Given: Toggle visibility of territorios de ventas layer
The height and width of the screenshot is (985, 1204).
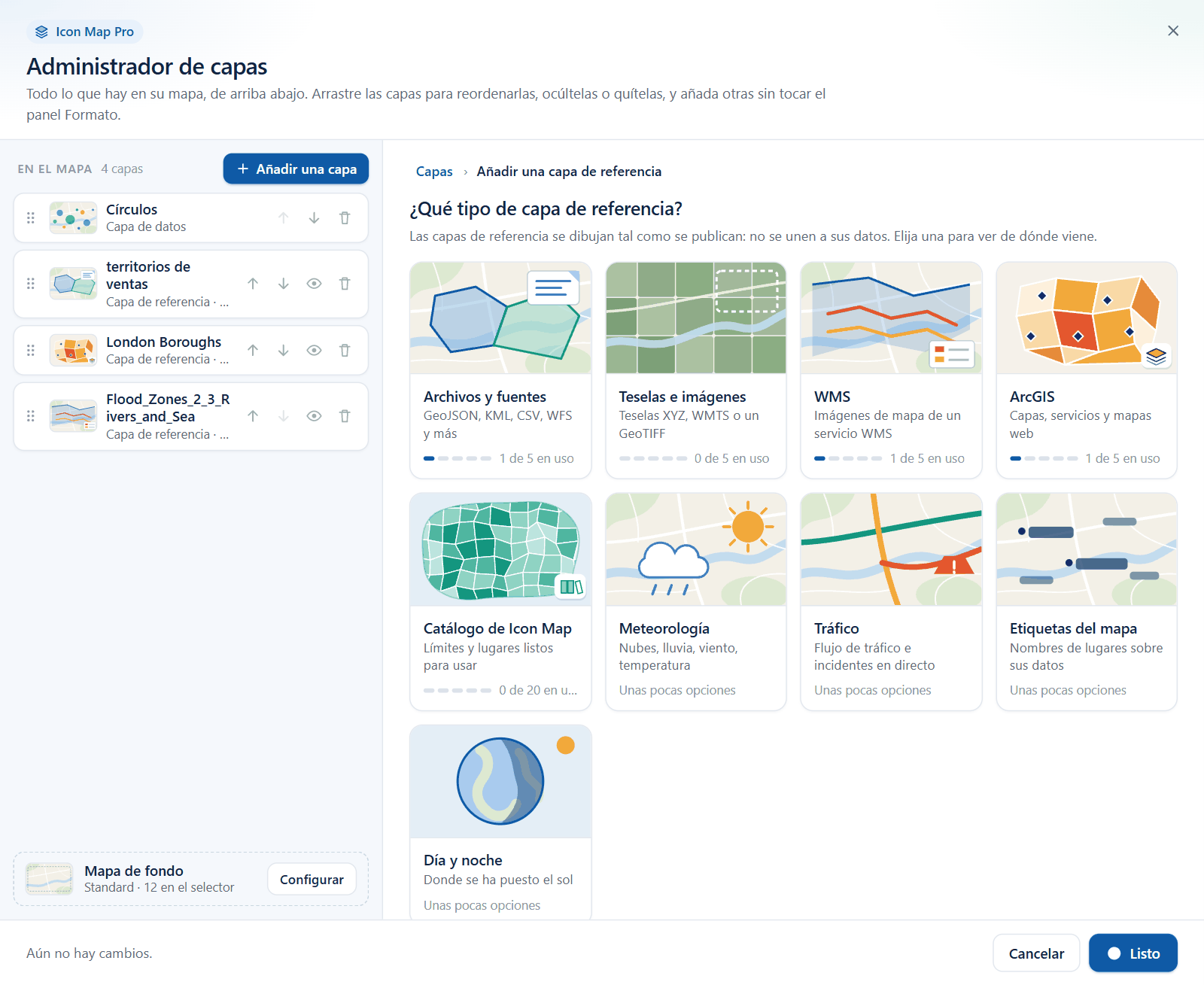Looking at the screenshot, I should 315,284.
